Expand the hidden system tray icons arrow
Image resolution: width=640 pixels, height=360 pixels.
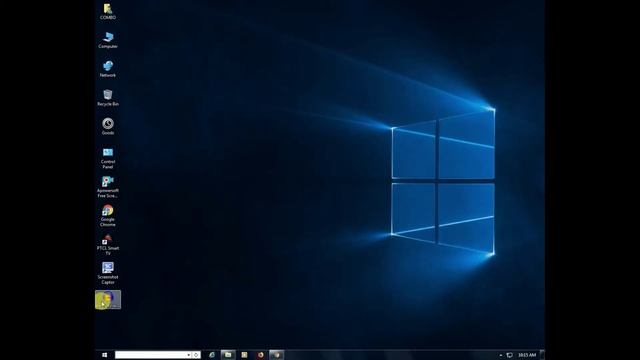click(x=501, y=356)
